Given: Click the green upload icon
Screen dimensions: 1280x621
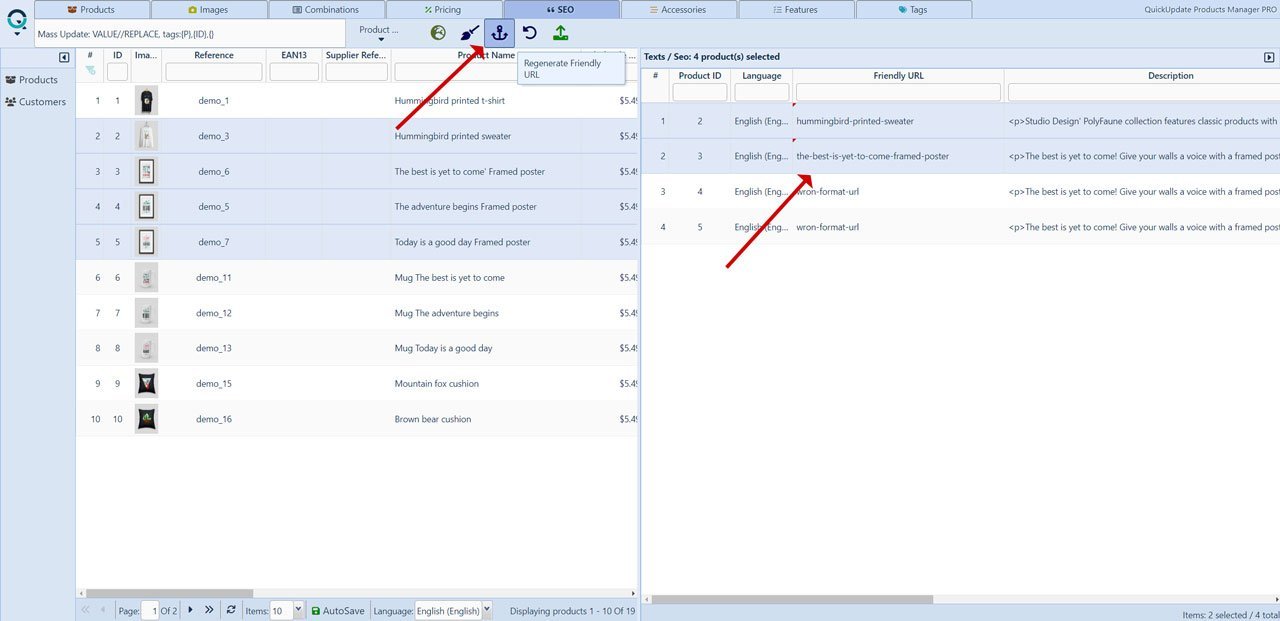Looking at the screenshot, I should [x=560, y=33].
